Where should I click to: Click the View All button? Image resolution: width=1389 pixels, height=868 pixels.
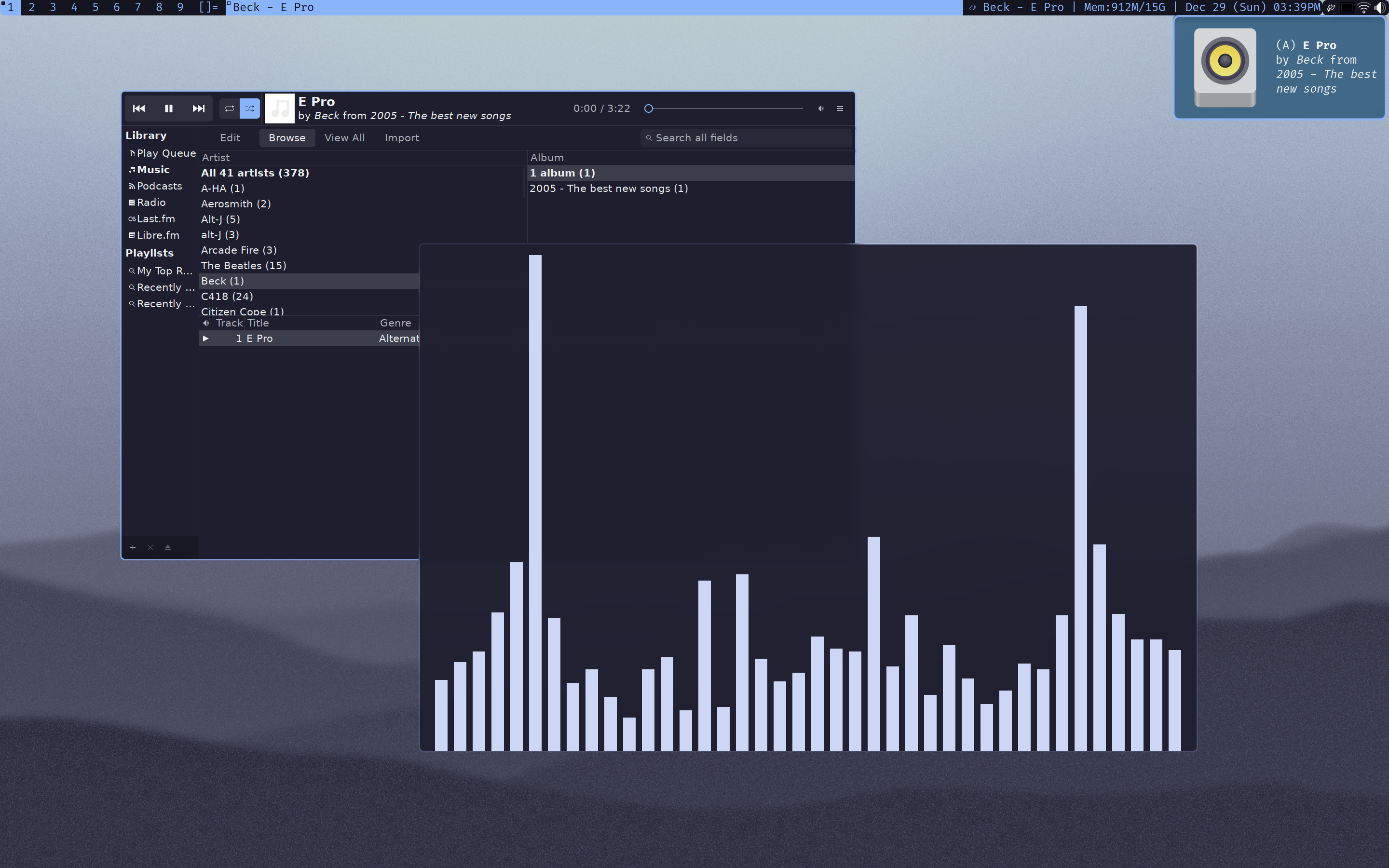tap(344, 138)
